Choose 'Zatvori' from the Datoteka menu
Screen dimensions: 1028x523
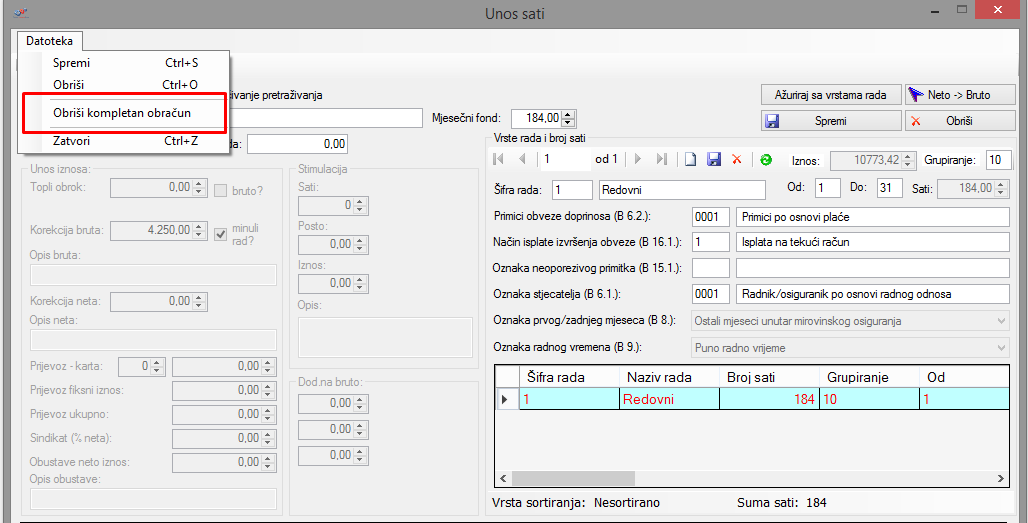[70, 141]
